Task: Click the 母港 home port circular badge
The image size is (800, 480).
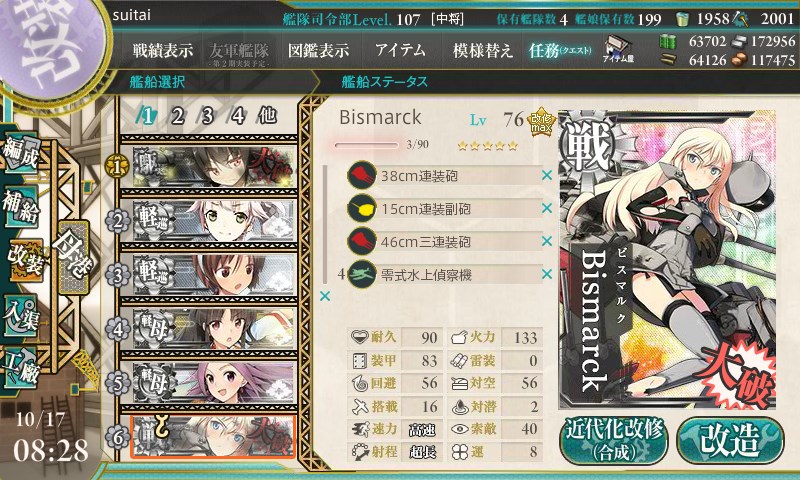Action: 73,258
